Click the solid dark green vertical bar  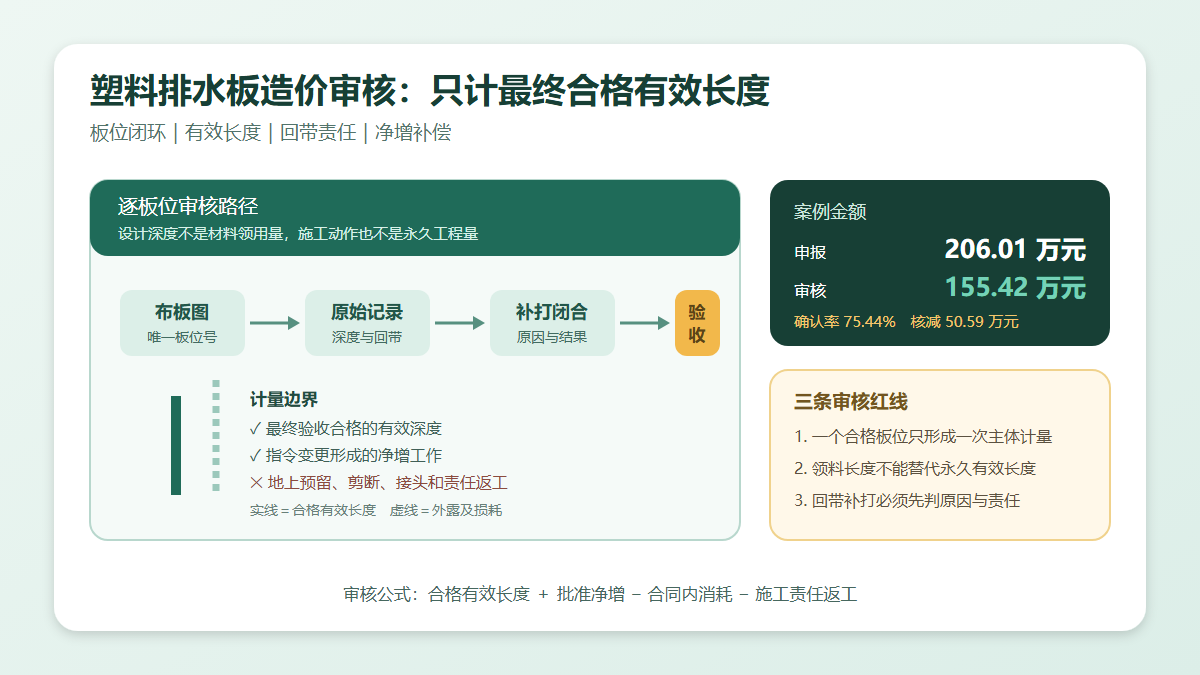176,445
